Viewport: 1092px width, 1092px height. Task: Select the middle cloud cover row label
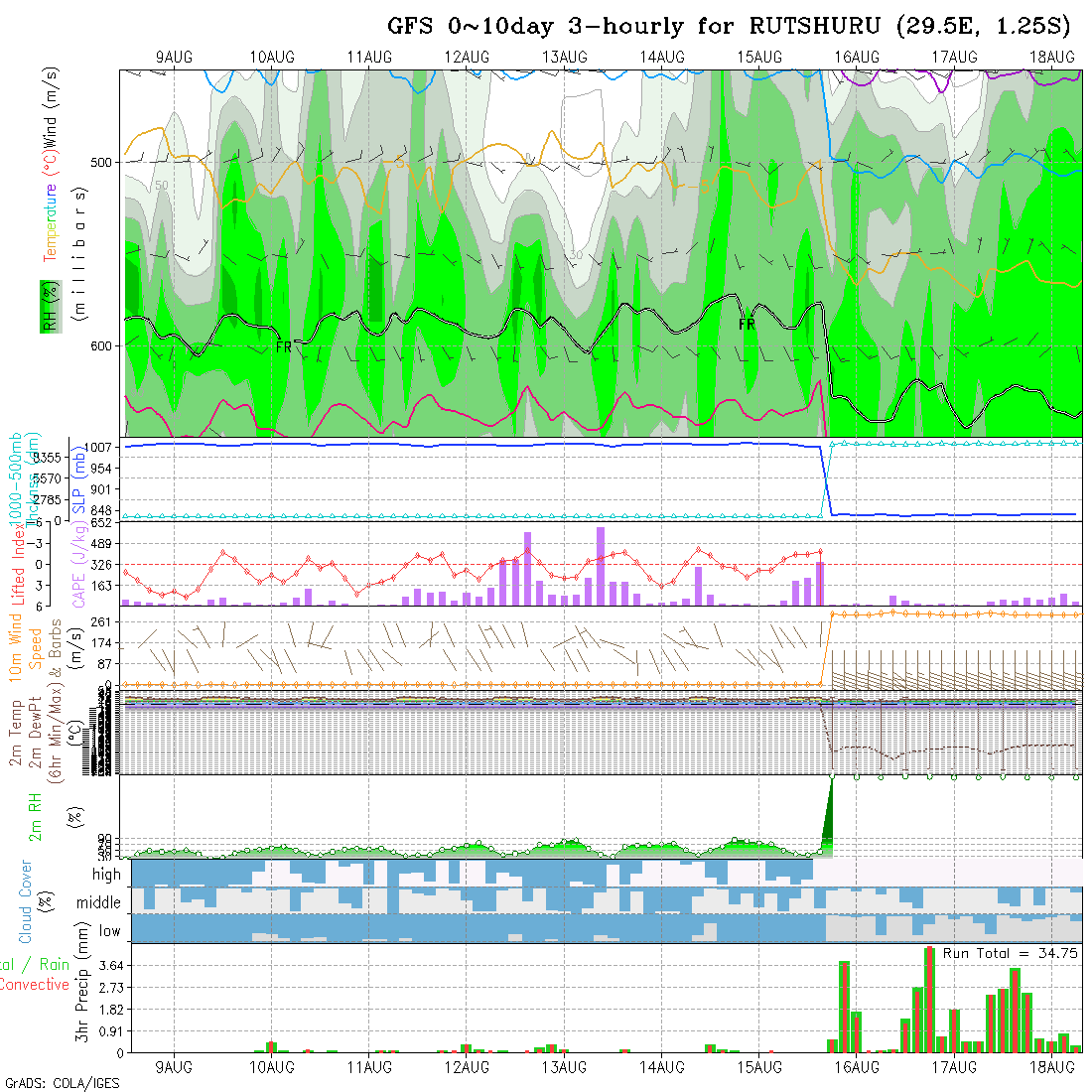pyautogui.click(x=98, y=902)
